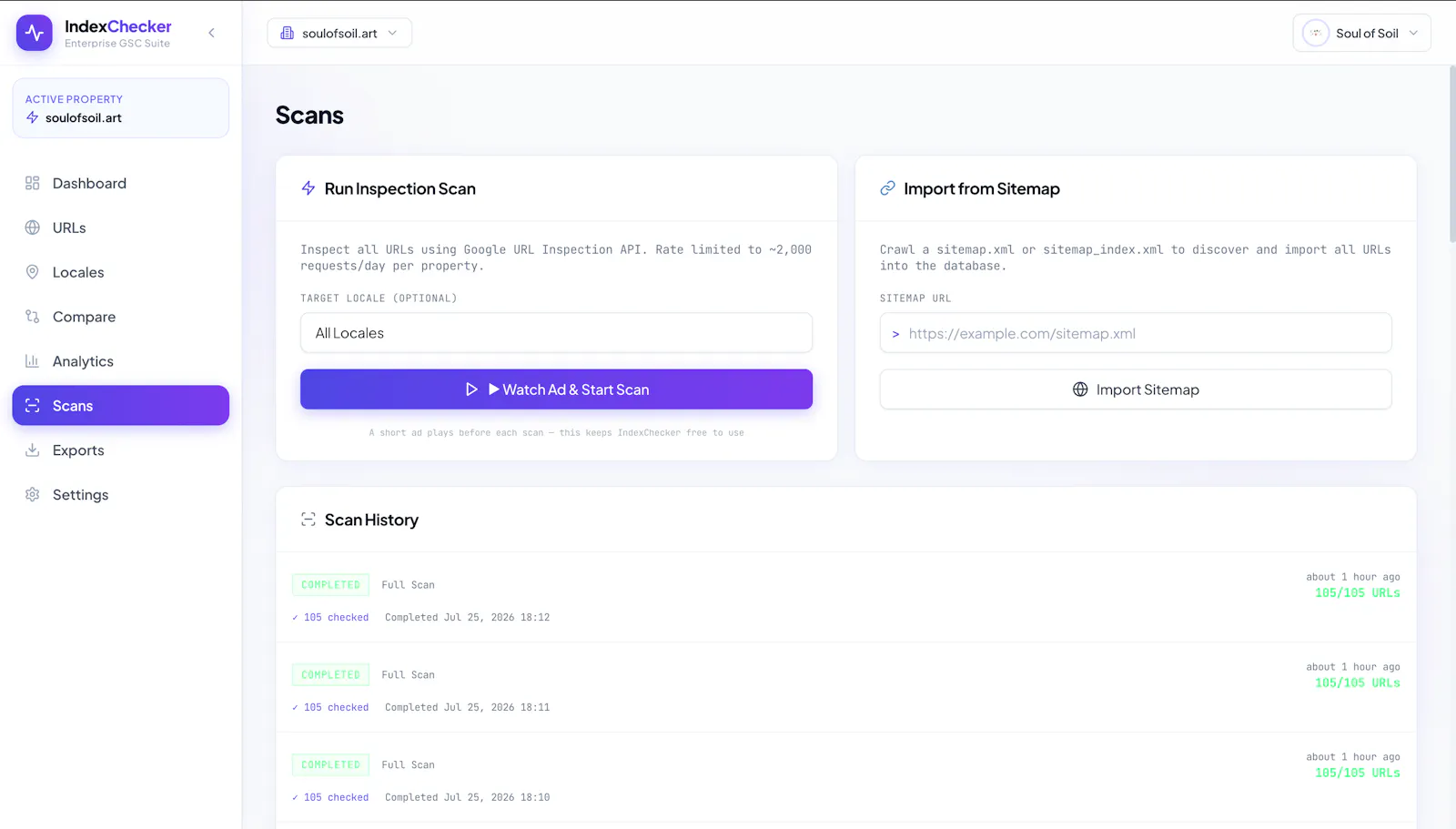Click the lightning bolt beside Run Inspection Scan
This screenshot has height=829, width=1456.
(308, 188)
